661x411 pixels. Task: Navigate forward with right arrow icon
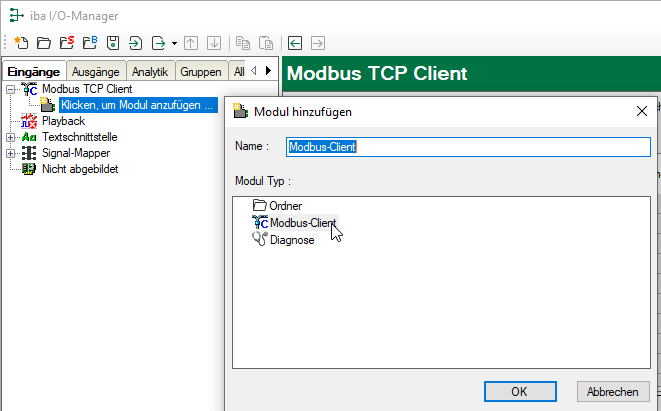coord(318,43)
